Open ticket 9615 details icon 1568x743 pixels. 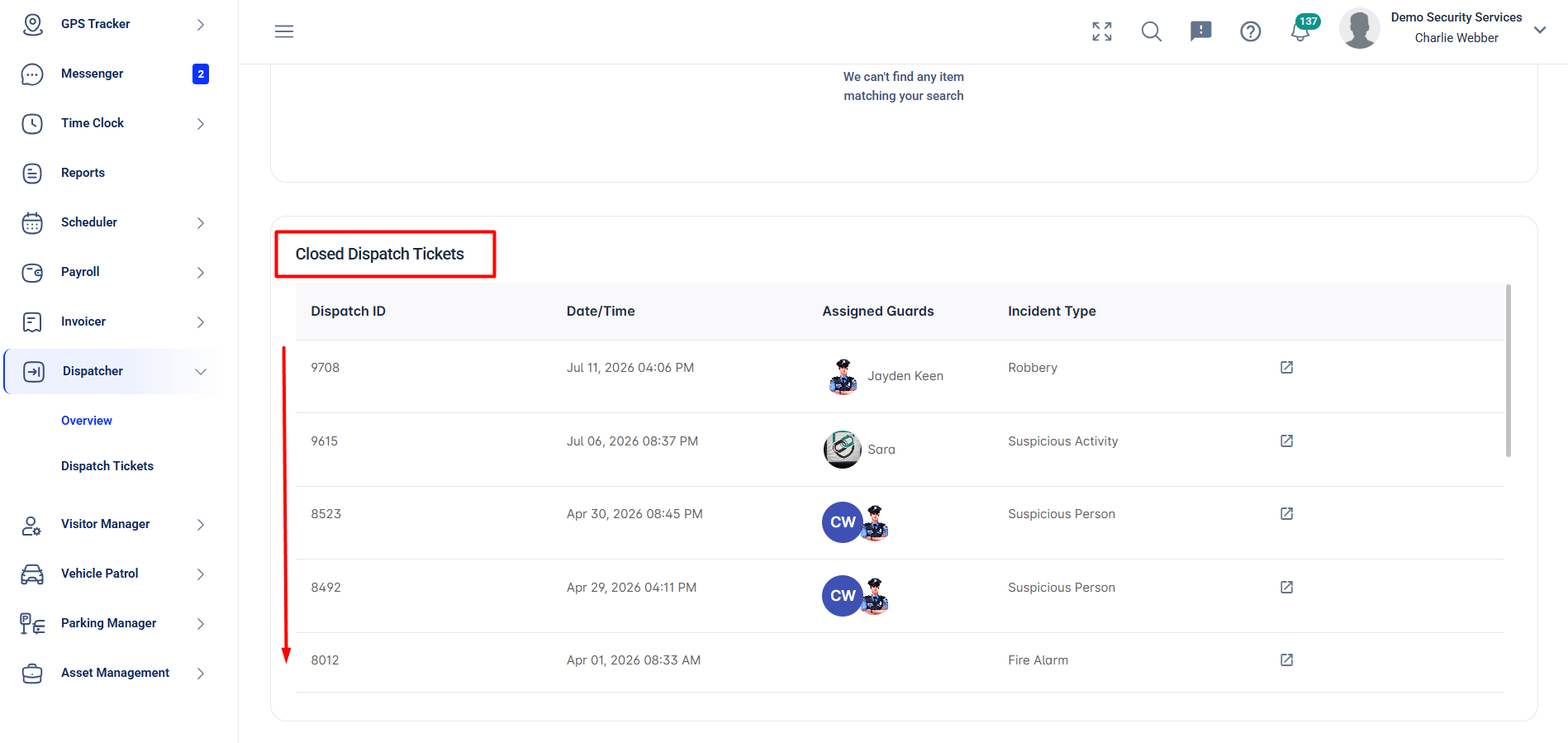point(1286,441)
